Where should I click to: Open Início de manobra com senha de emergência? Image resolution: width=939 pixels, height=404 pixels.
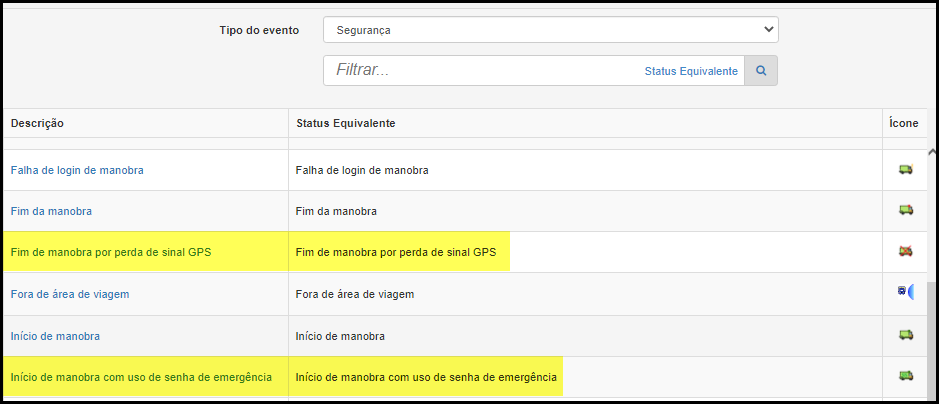141,378
